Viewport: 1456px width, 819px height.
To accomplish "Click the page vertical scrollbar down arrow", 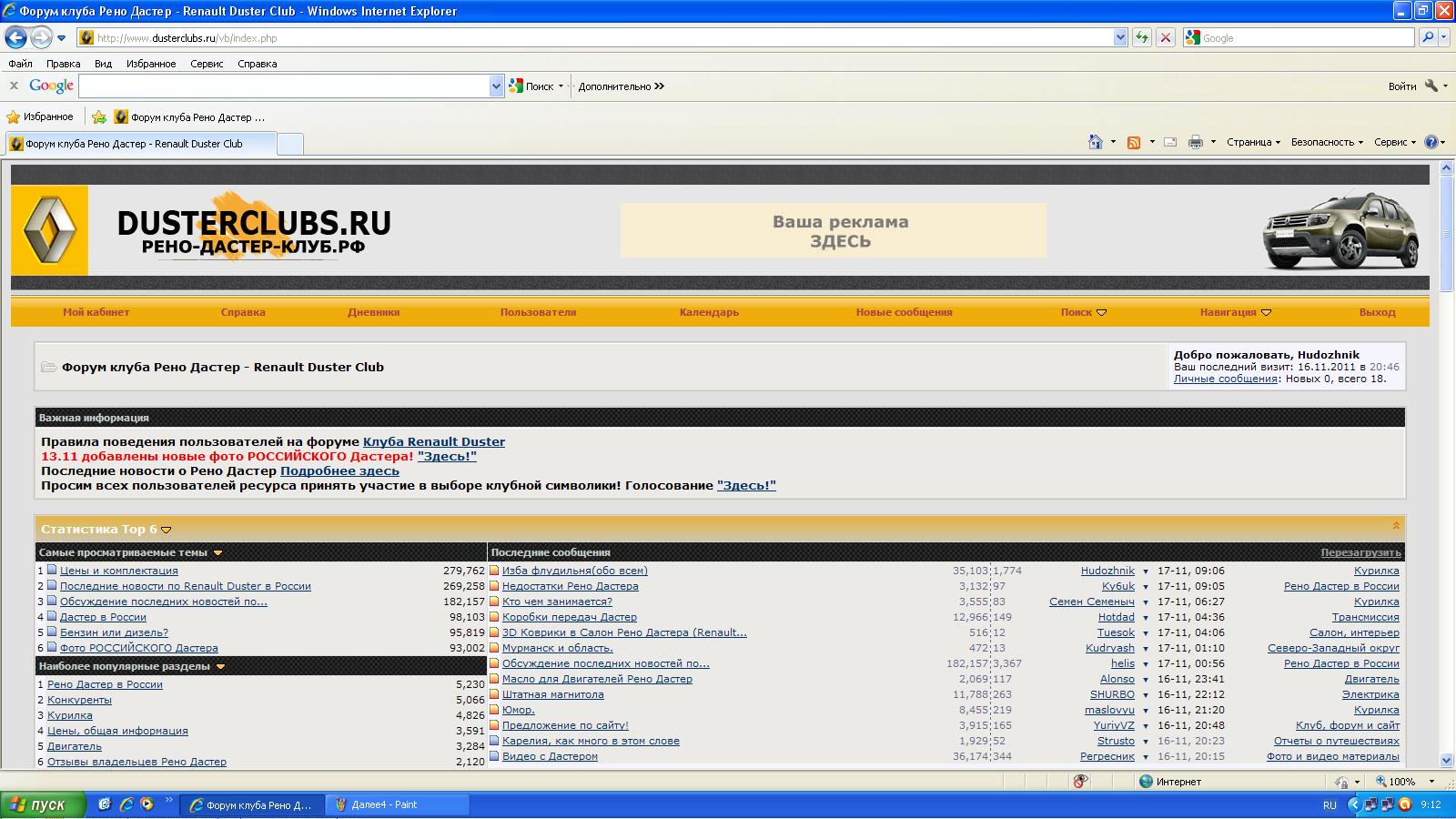I will pos(1447,760).
